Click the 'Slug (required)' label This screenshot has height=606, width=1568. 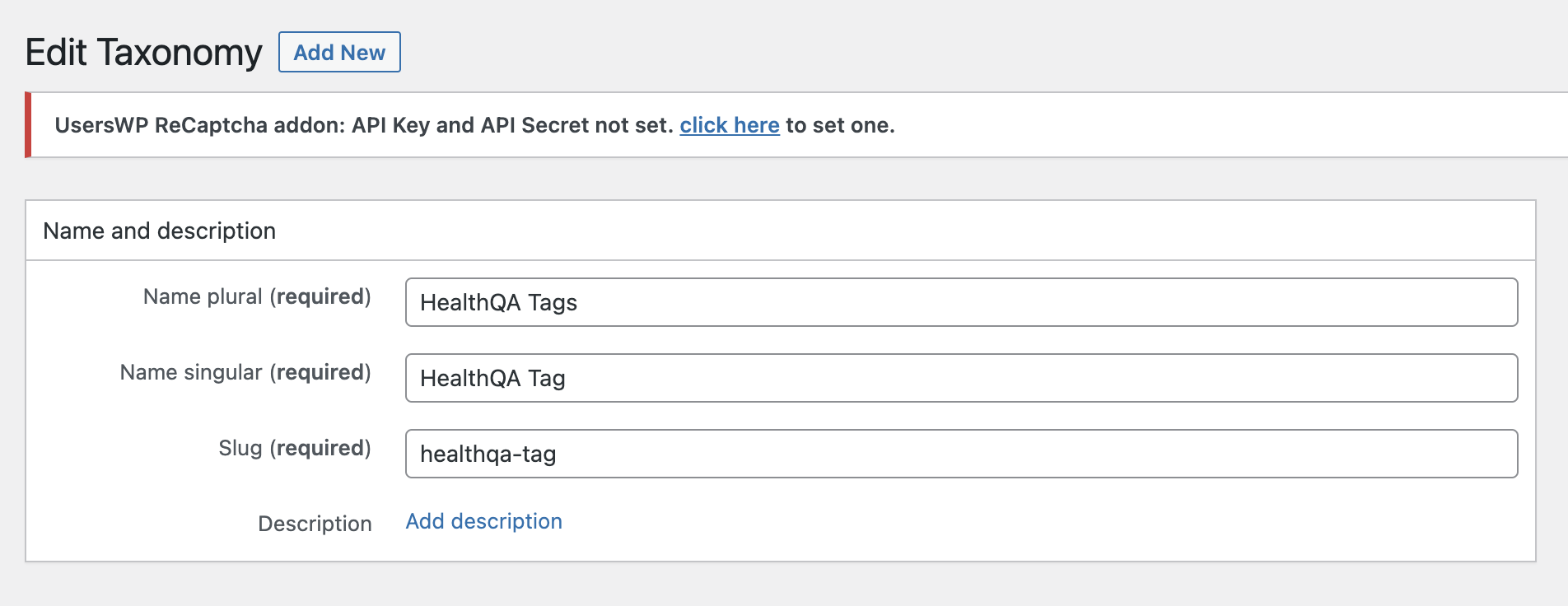click(x=295, y=448)
